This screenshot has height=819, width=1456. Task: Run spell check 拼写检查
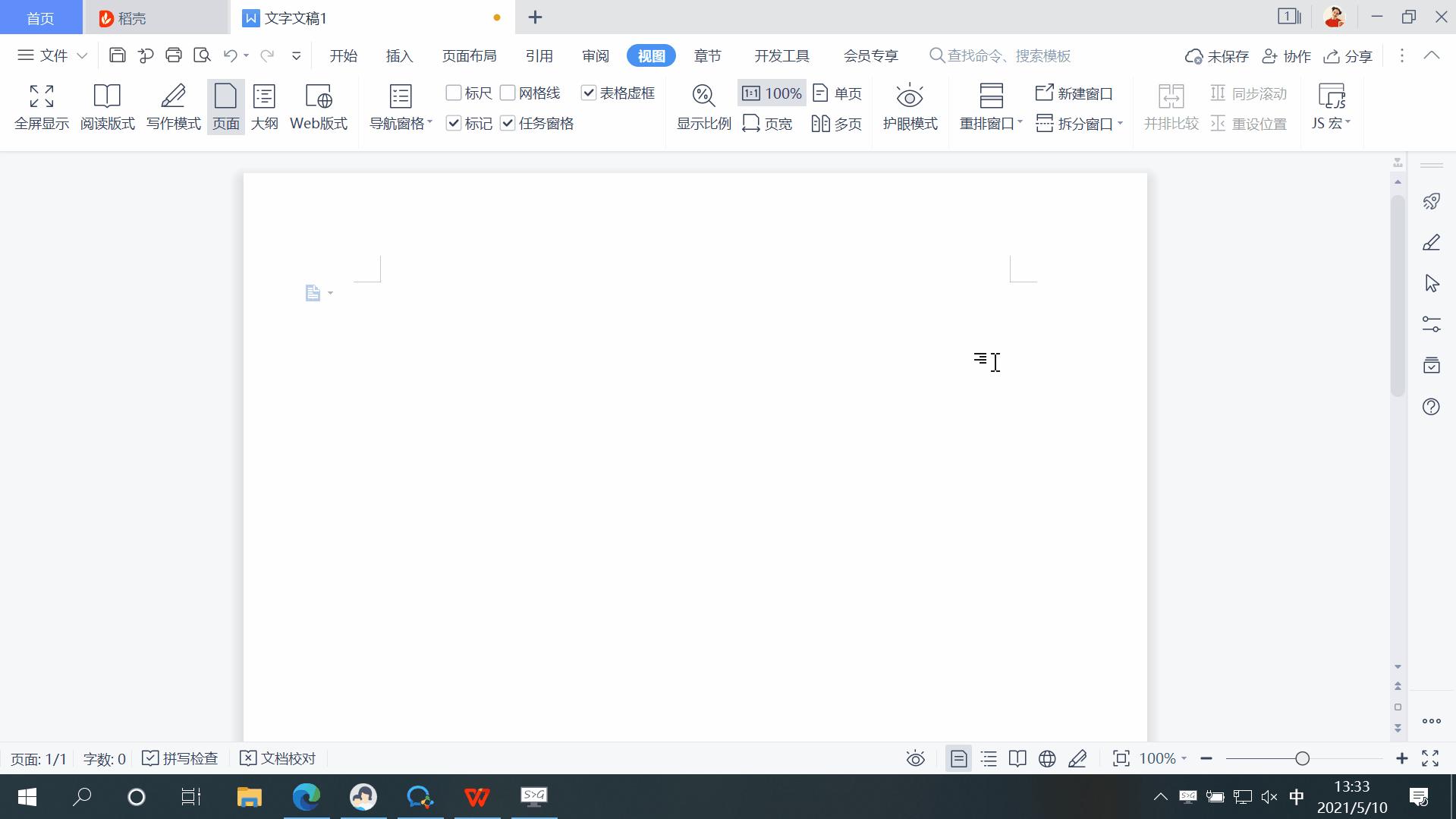coord(180,758)
